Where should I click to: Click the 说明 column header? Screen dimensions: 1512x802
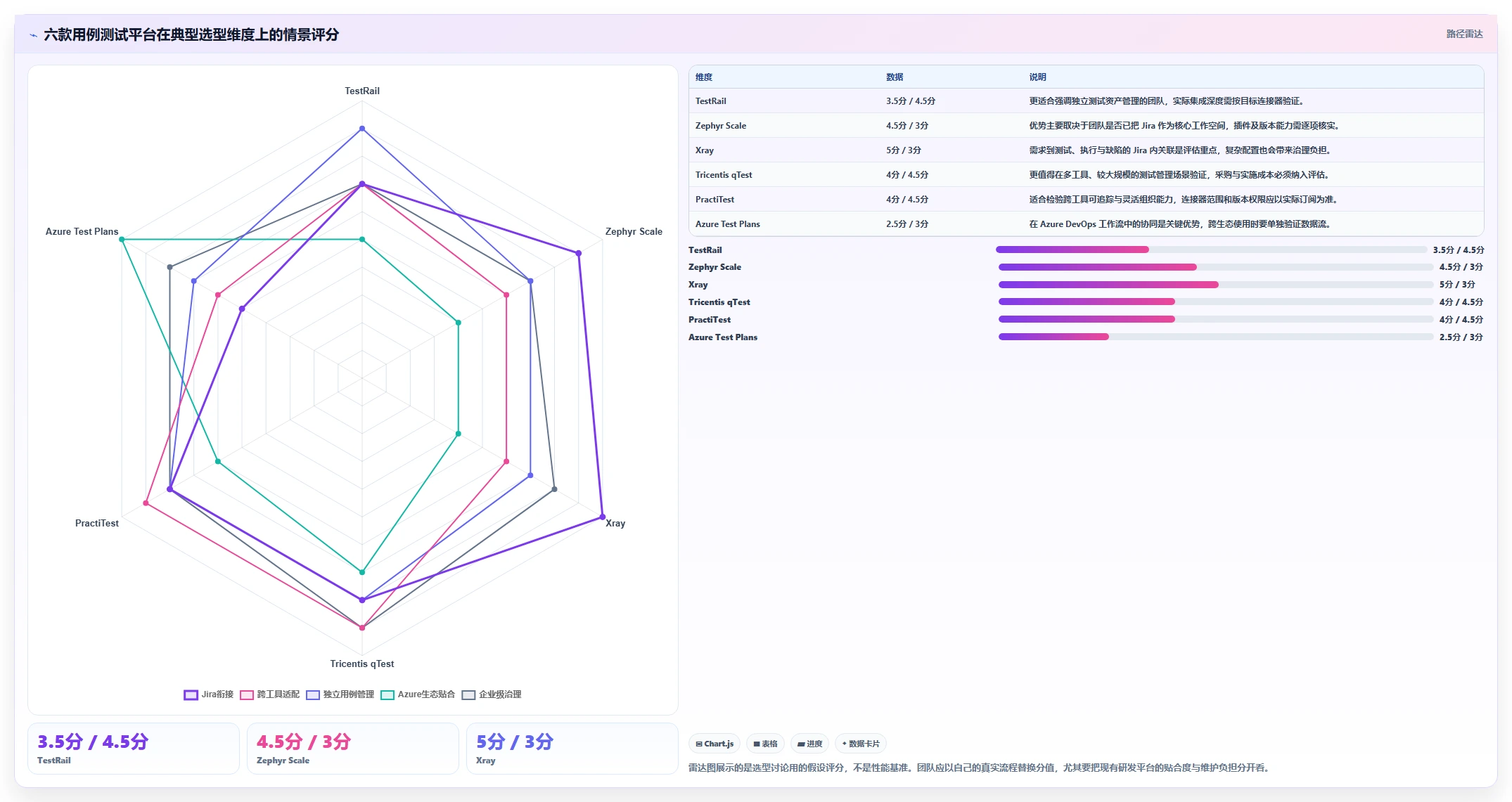[1037, 77]
